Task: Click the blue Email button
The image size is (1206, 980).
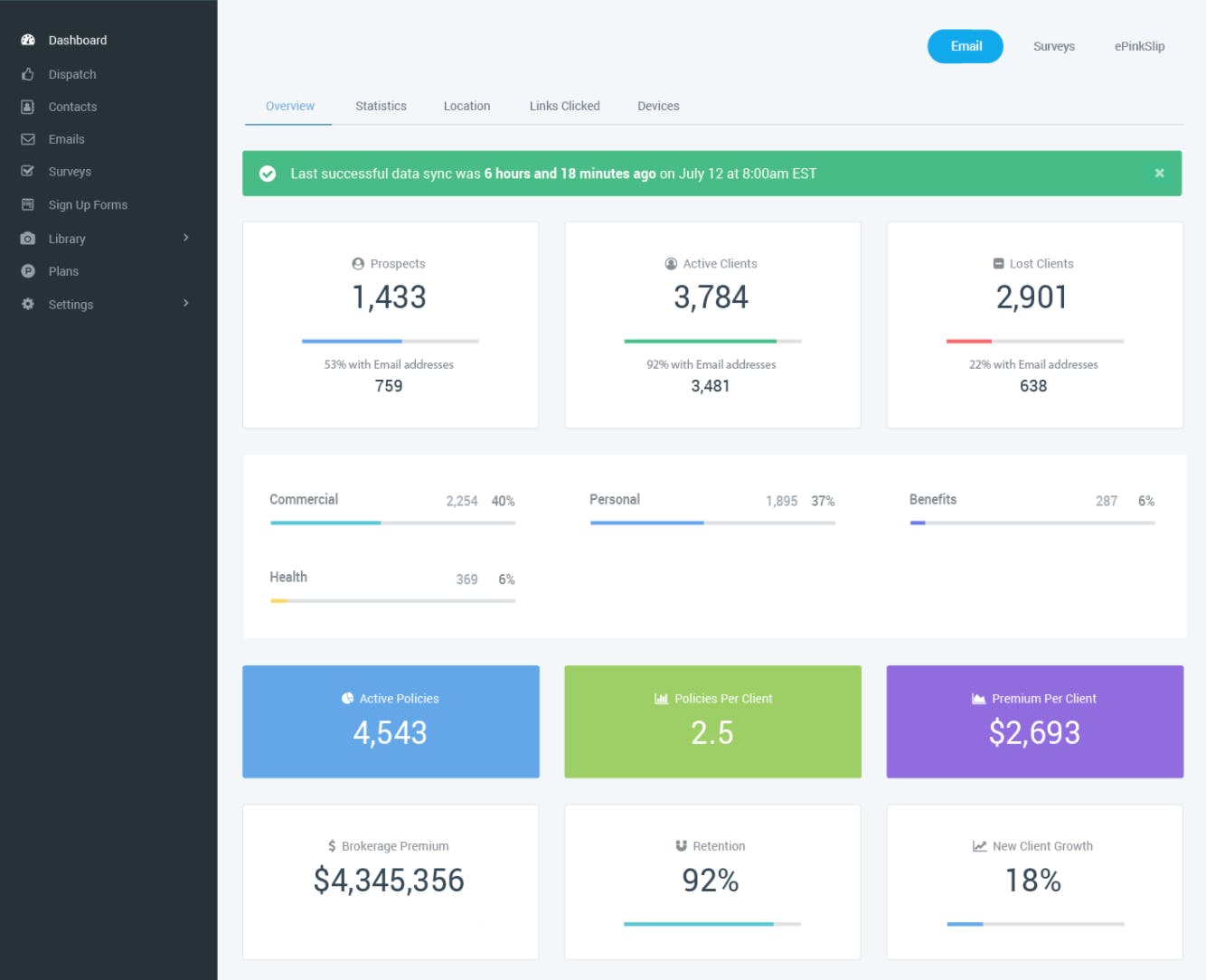Action: coord(966,46)
